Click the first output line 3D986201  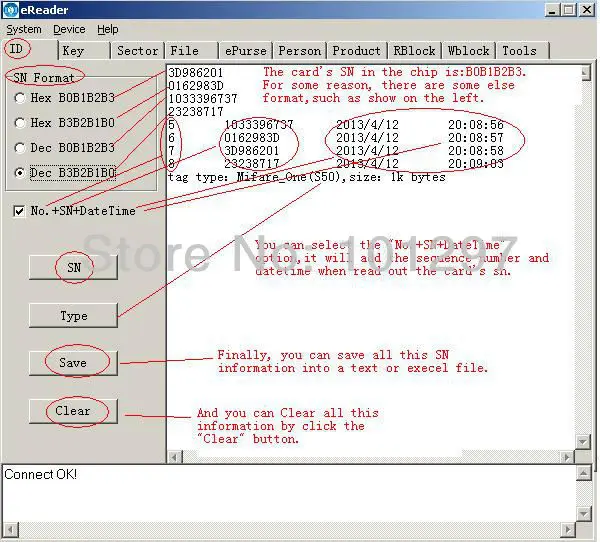click(196, 73)
